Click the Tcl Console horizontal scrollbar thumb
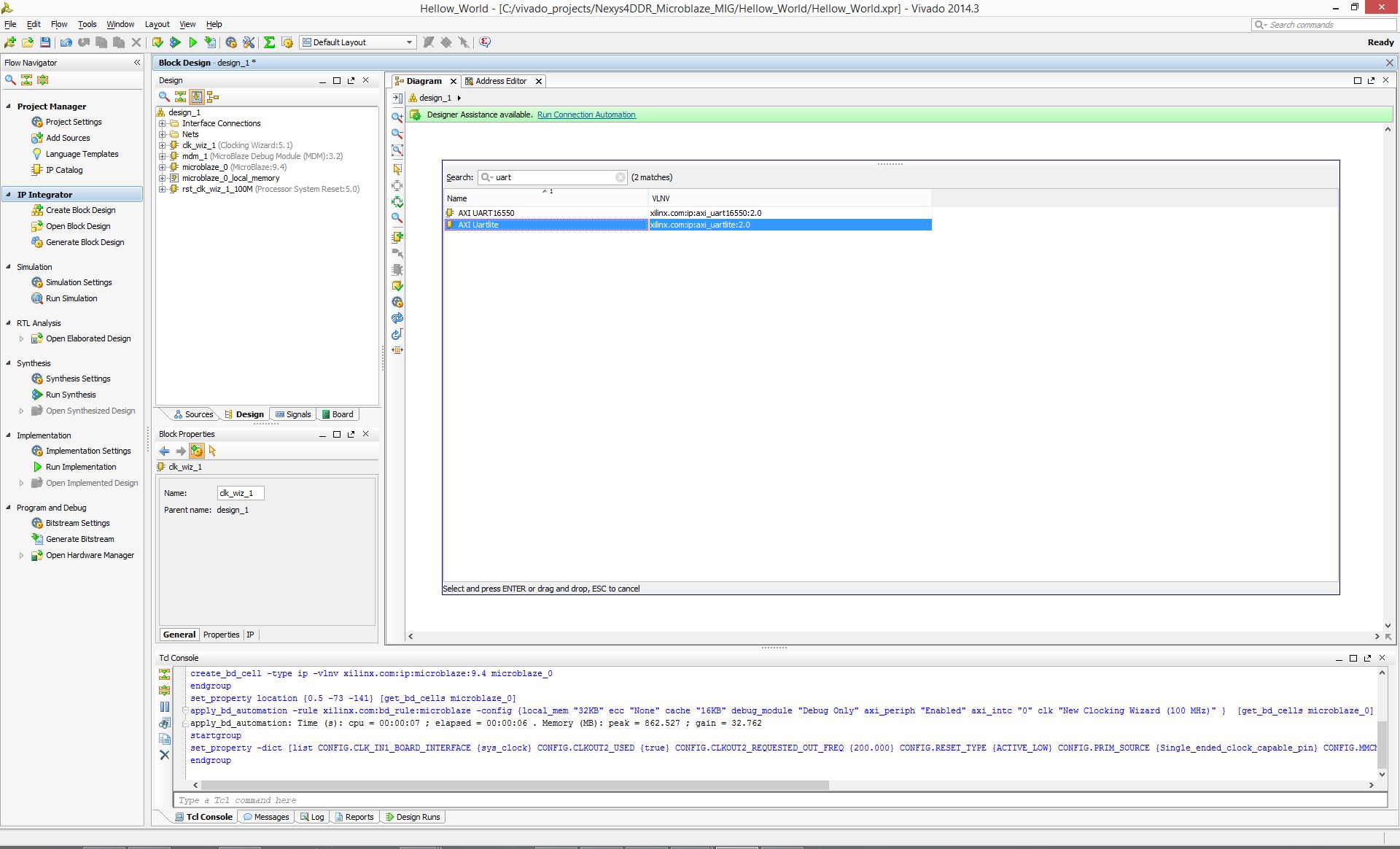1400x849 pixels. coord(514,786)
